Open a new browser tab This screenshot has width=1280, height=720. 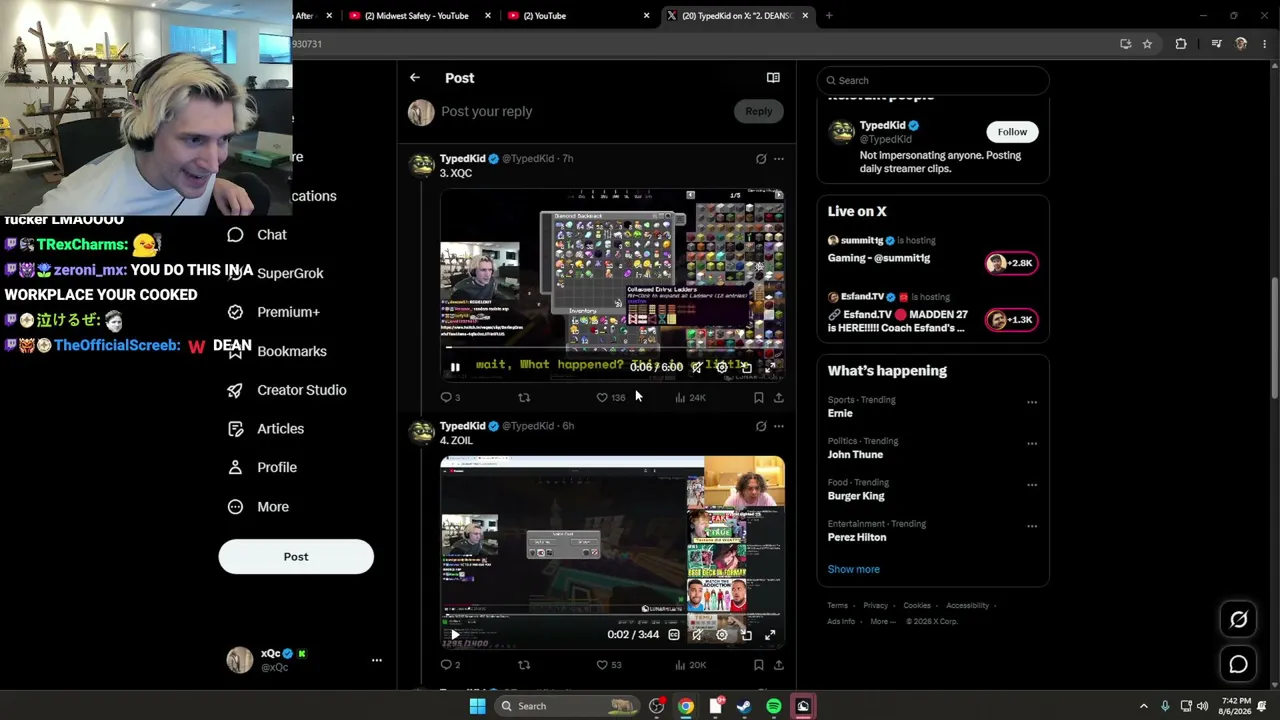click(x=829, y=16)
